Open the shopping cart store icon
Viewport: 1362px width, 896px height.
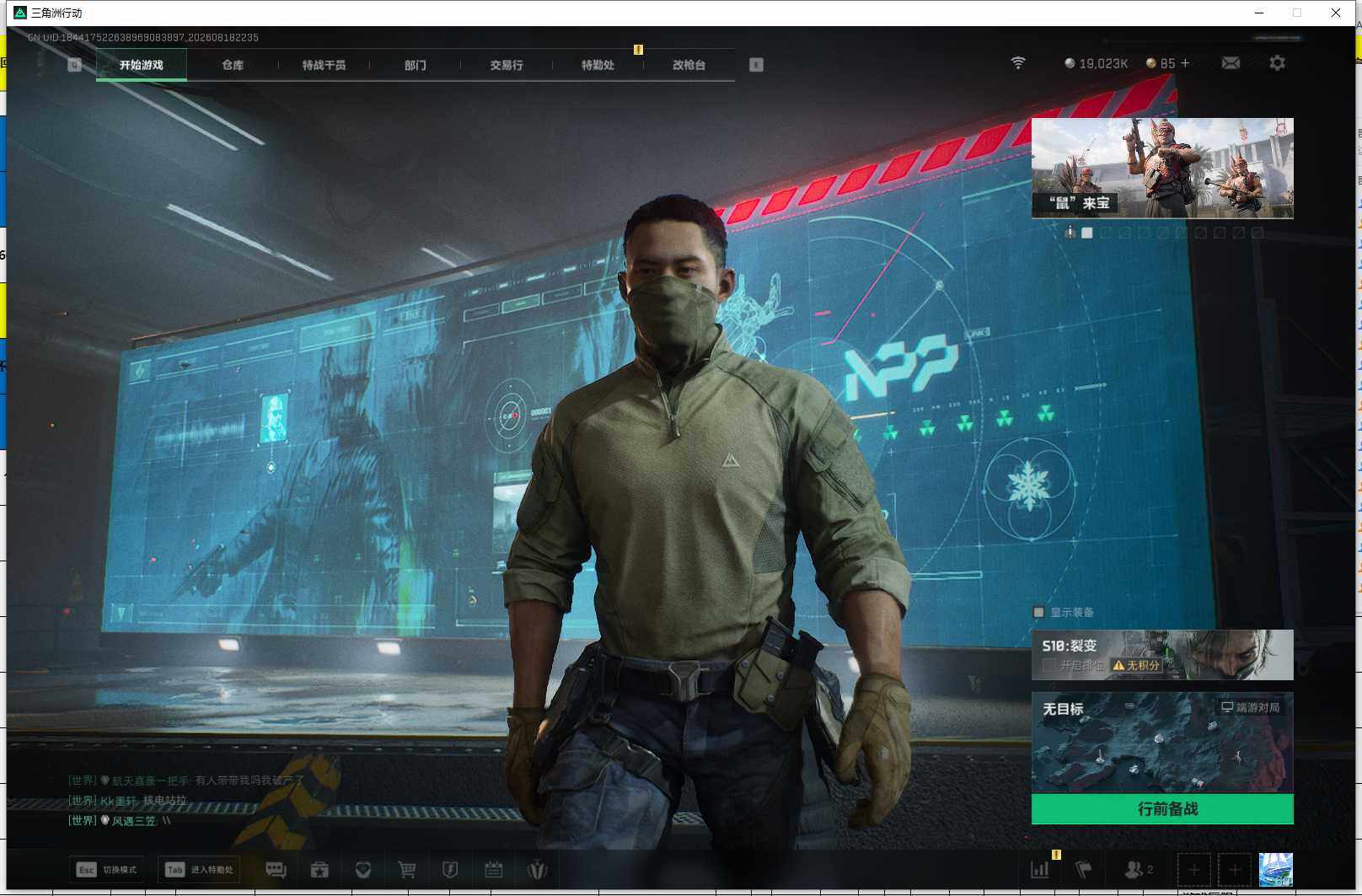pyautogui.click(x=407, y=870)
